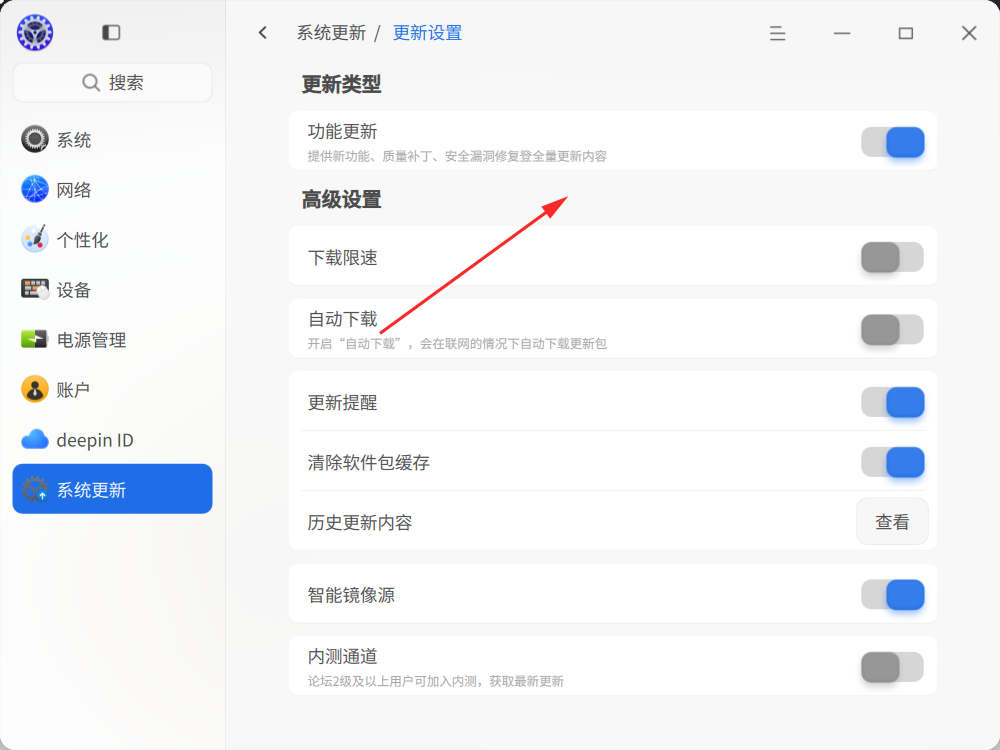Collapse the sidebar with the panel icon
Screen dimensions: 1000x750
click(111, 33)
